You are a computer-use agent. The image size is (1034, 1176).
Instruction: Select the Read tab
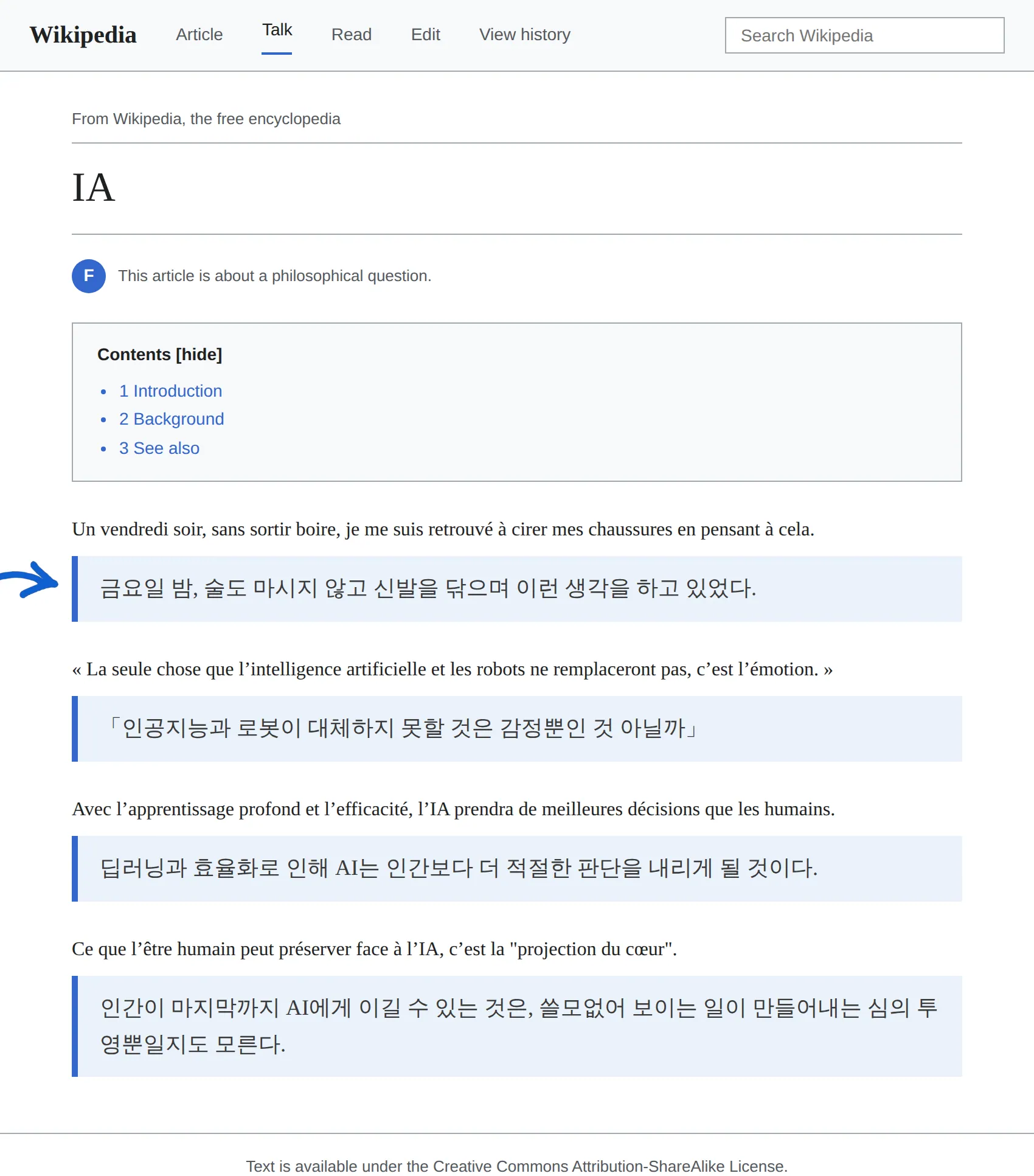[351, 35]
